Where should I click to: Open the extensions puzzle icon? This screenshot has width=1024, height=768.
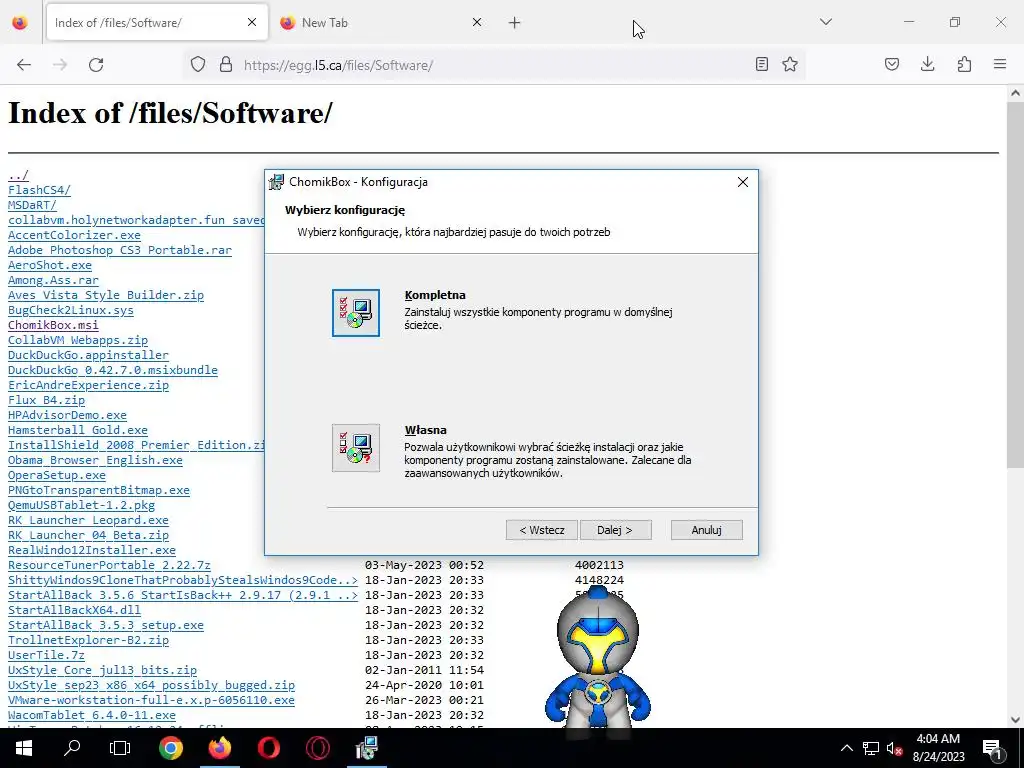coord(964,64)
